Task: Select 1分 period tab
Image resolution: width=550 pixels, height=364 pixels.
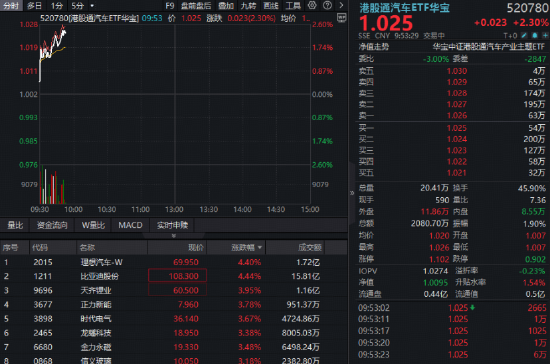Action: pyautogui.click(x=56, y=6)
